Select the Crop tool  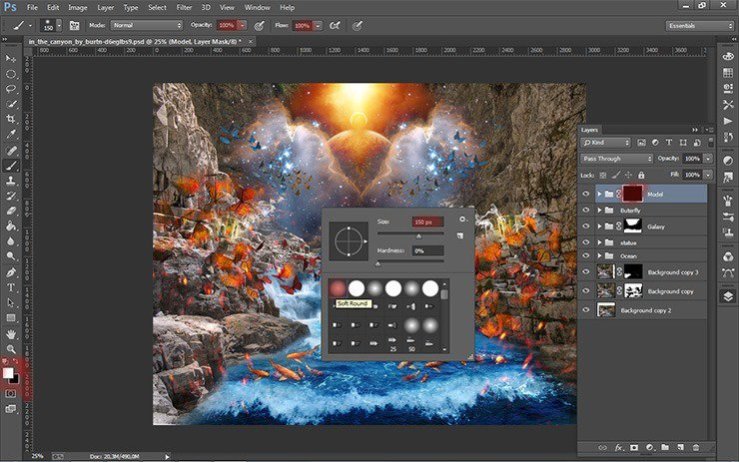click(x=11, y=118)
